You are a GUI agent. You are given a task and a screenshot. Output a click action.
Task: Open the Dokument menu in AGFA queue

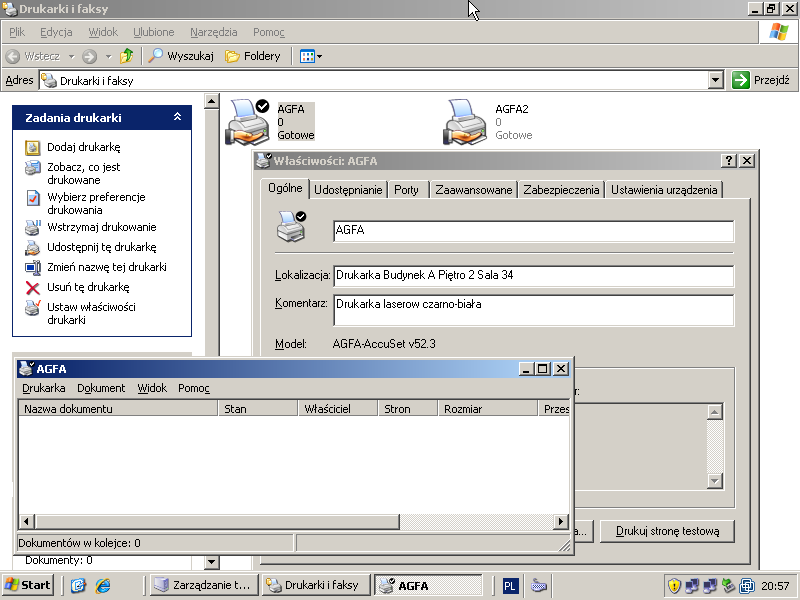pyautogui.click(x=101, y=388)
